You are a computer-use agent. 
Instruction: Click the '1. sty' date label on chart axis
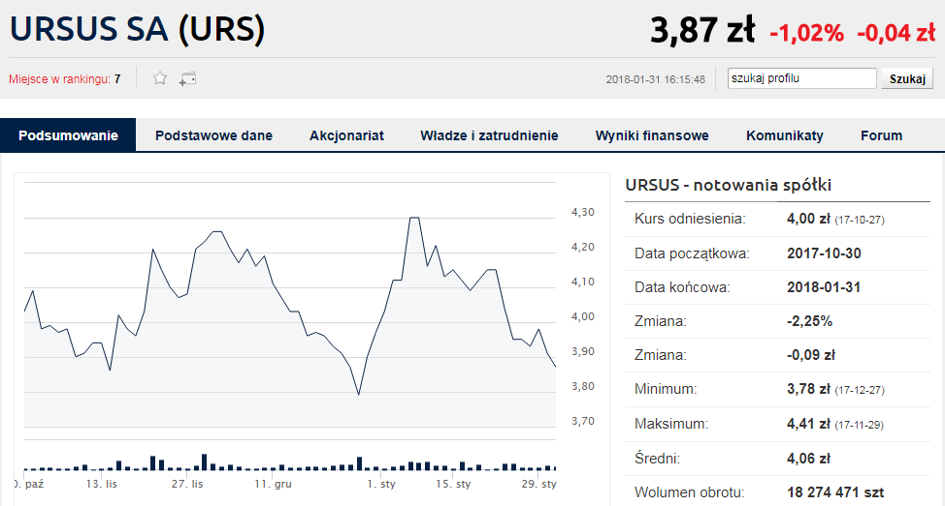click(381, 484)
